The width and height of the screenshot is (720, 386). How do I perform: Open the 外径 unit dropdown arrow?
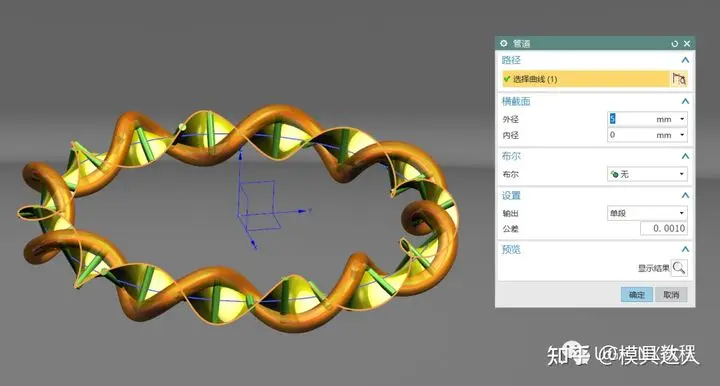coord(682,119)
